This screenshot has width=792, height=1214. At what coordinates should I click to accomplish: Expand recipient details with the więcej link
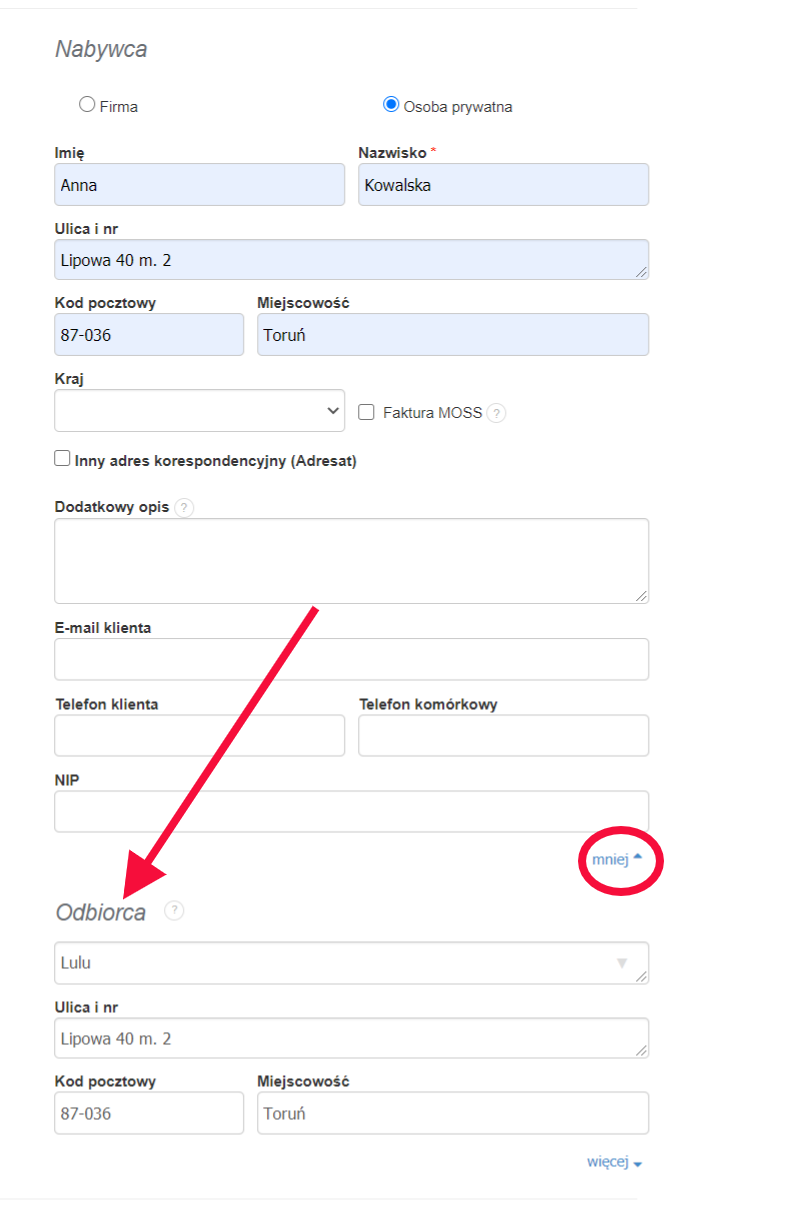(x=614, y=1162)
